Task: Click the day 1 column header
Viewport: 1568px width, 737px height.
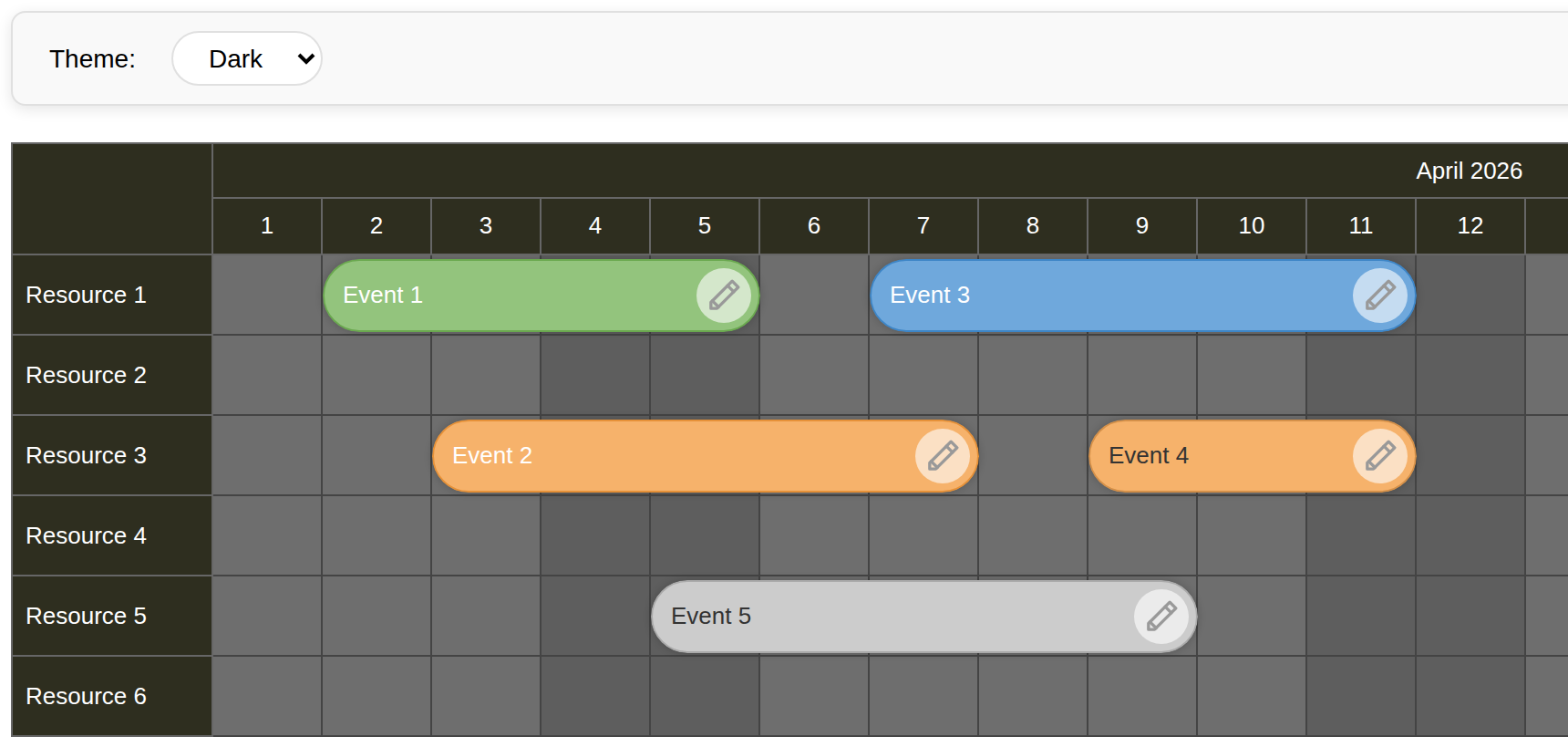Action: [x=266, y=225]
